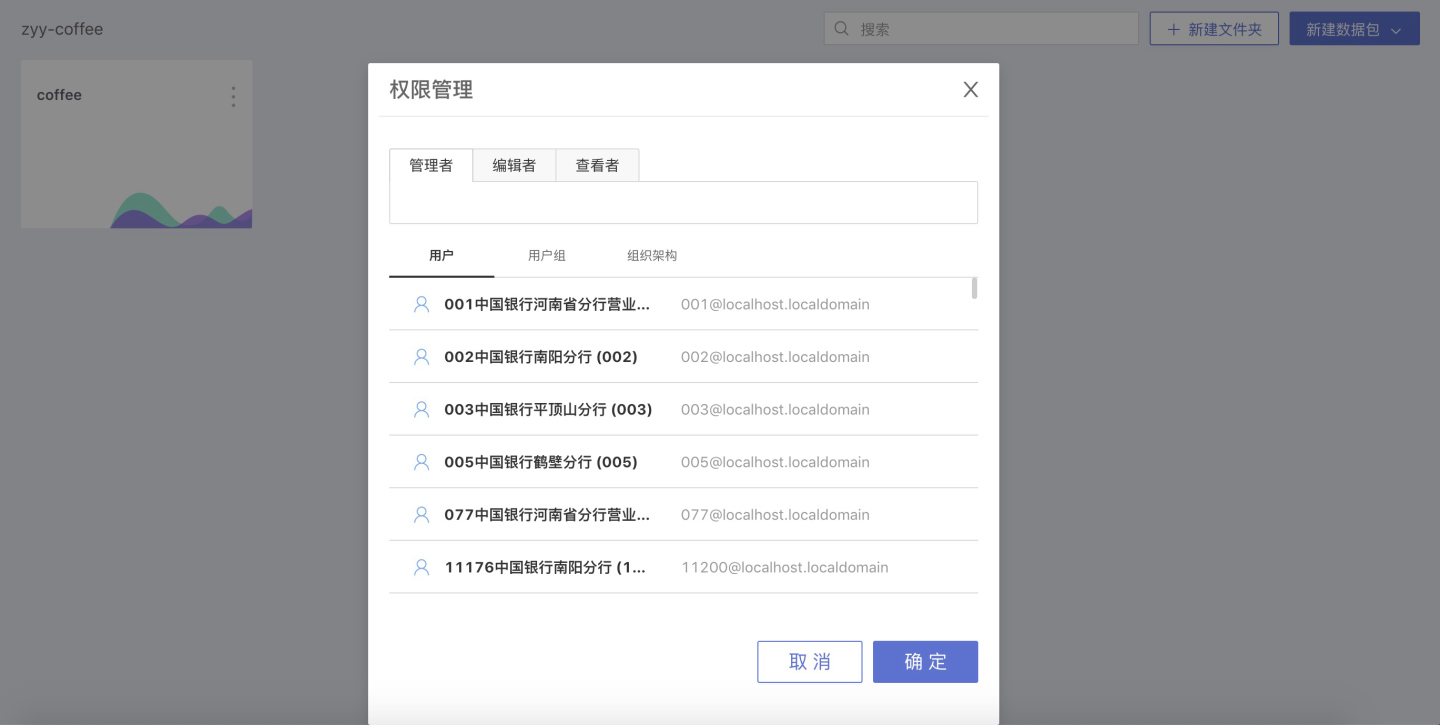Open the 组织架构 list tab
Image resolution: width=1440 pixels, height=725 pixels.
(652, 256)
